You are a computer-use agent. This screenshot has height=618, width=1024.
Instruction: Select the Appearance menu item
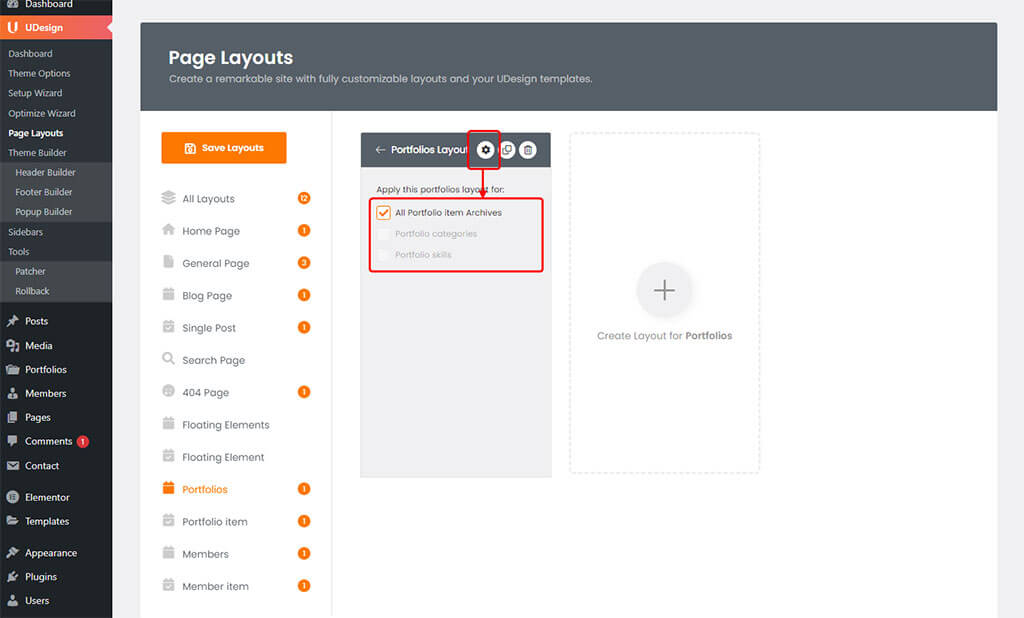[x=50, y=553]
